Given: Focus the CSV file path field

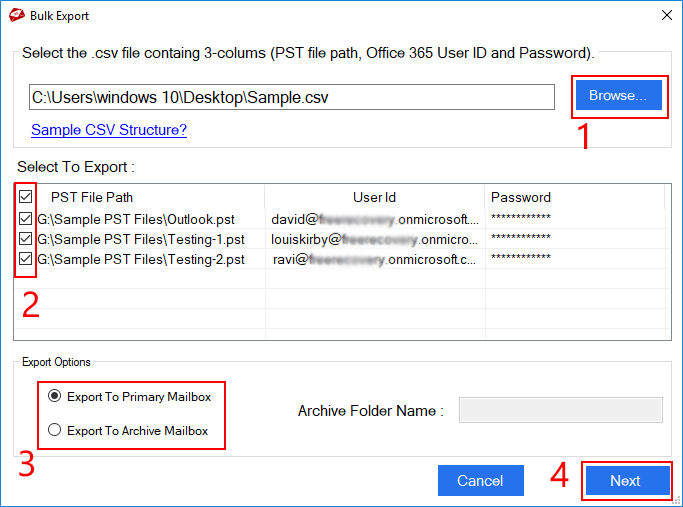Looking at the screenshot, I should click(x=292, y=97).
